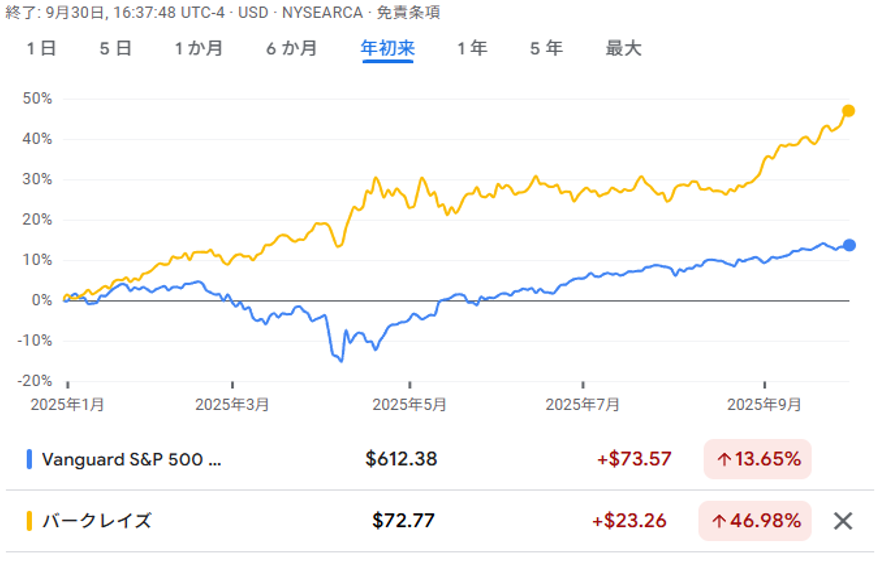Screen dimensions: 886x563
Task: Select the 1か月 range tab
Action: [198, 48]
